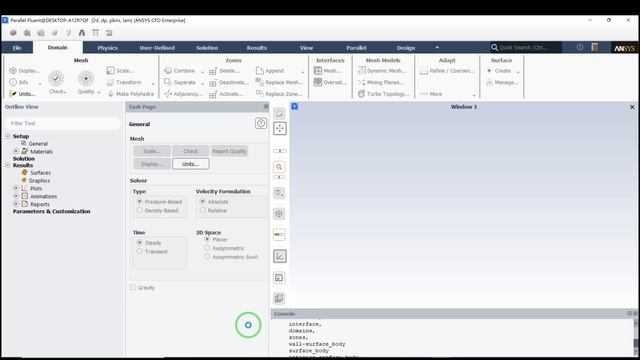Click Activate zones icon

point(213,95)
